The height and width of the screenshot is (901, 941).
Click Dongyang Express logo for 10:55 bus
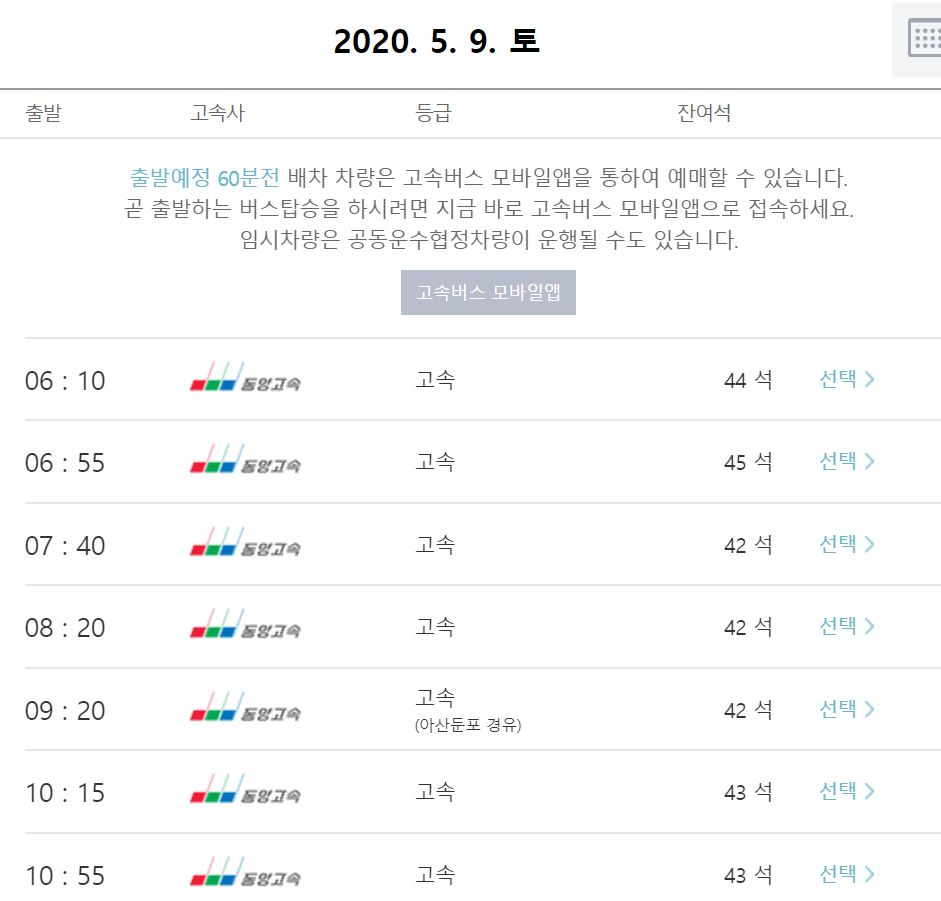click(245, 872)
